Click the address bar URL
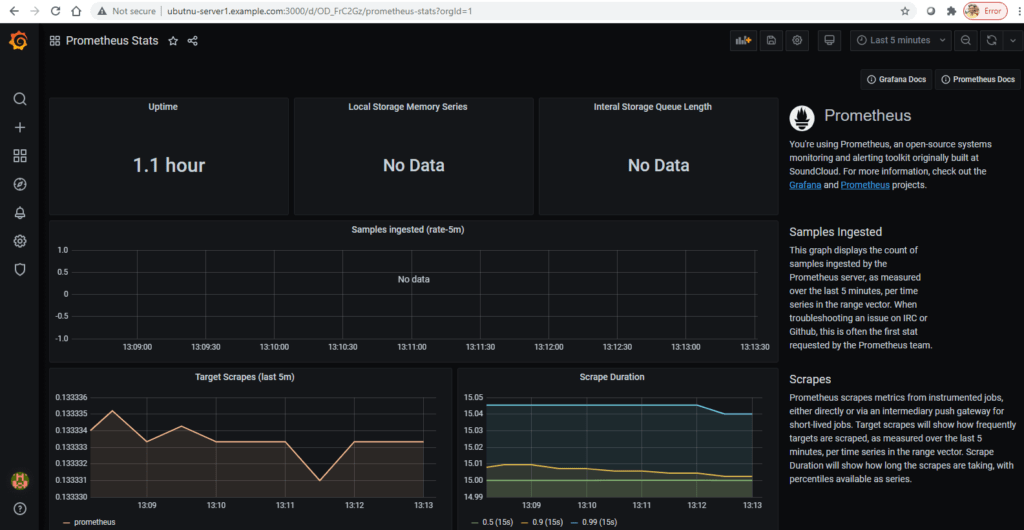The image size is (1024, 530). [320, 11]
